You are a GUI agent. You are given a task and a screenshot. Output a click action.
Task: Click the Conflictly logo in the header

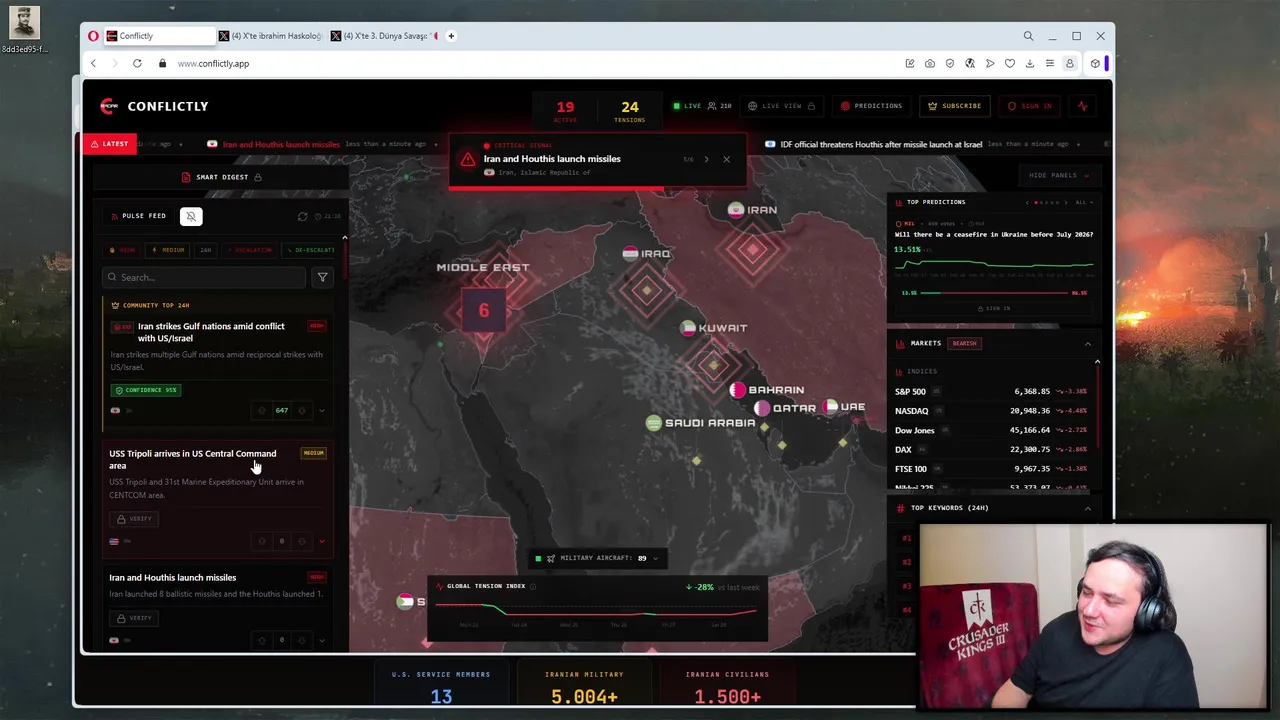(x=154, y=106)
